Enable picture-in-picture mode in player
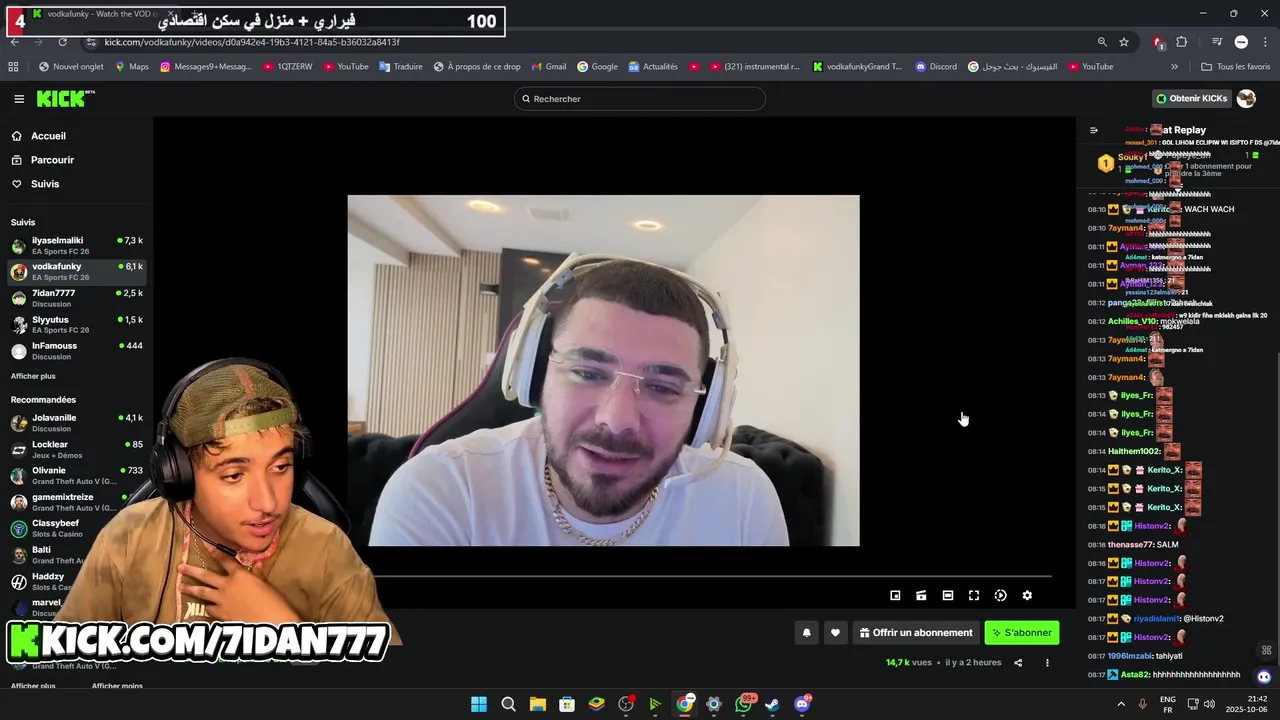1280x720 pixels. 895,595
